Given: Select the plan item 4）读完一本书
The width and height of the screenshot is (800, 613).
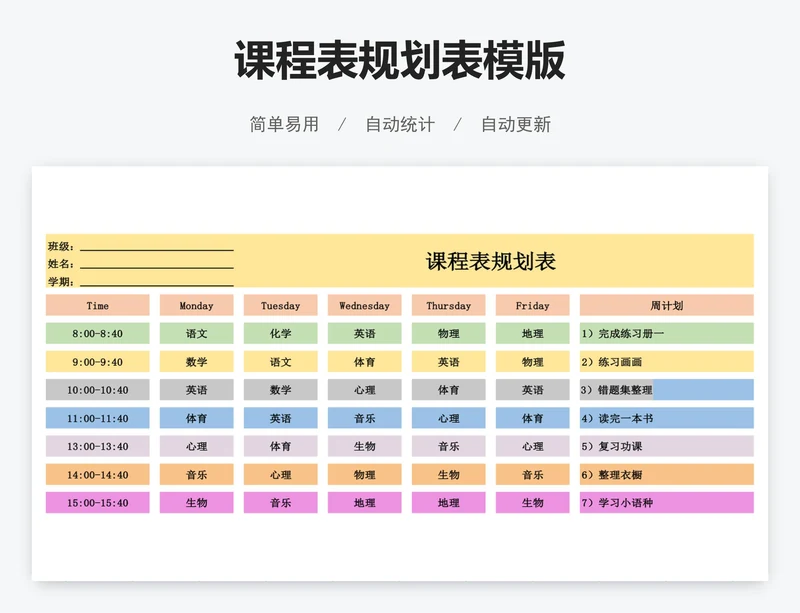Looking at the screenshot, I should 666,419.
